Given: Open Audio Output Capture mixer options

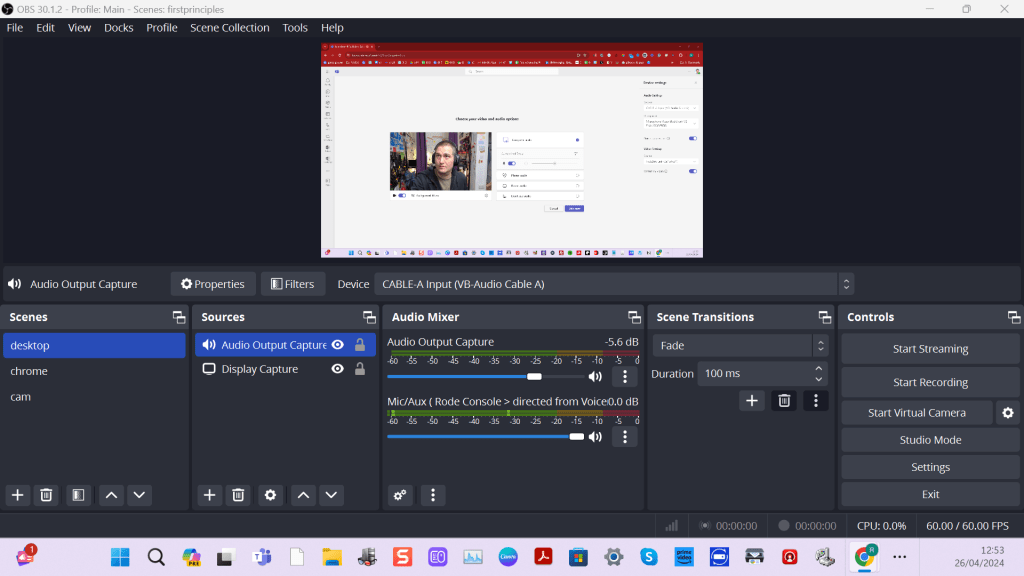Looking at the screenshot, I should (625, 376).
